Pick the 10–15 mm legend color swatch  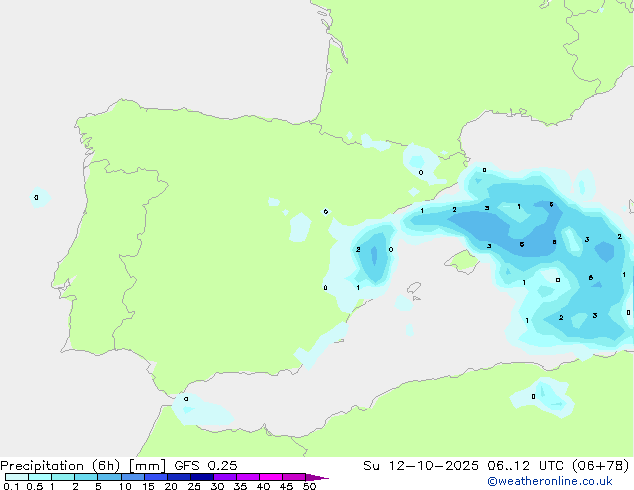pyautogui.click(x=132, y=477)
